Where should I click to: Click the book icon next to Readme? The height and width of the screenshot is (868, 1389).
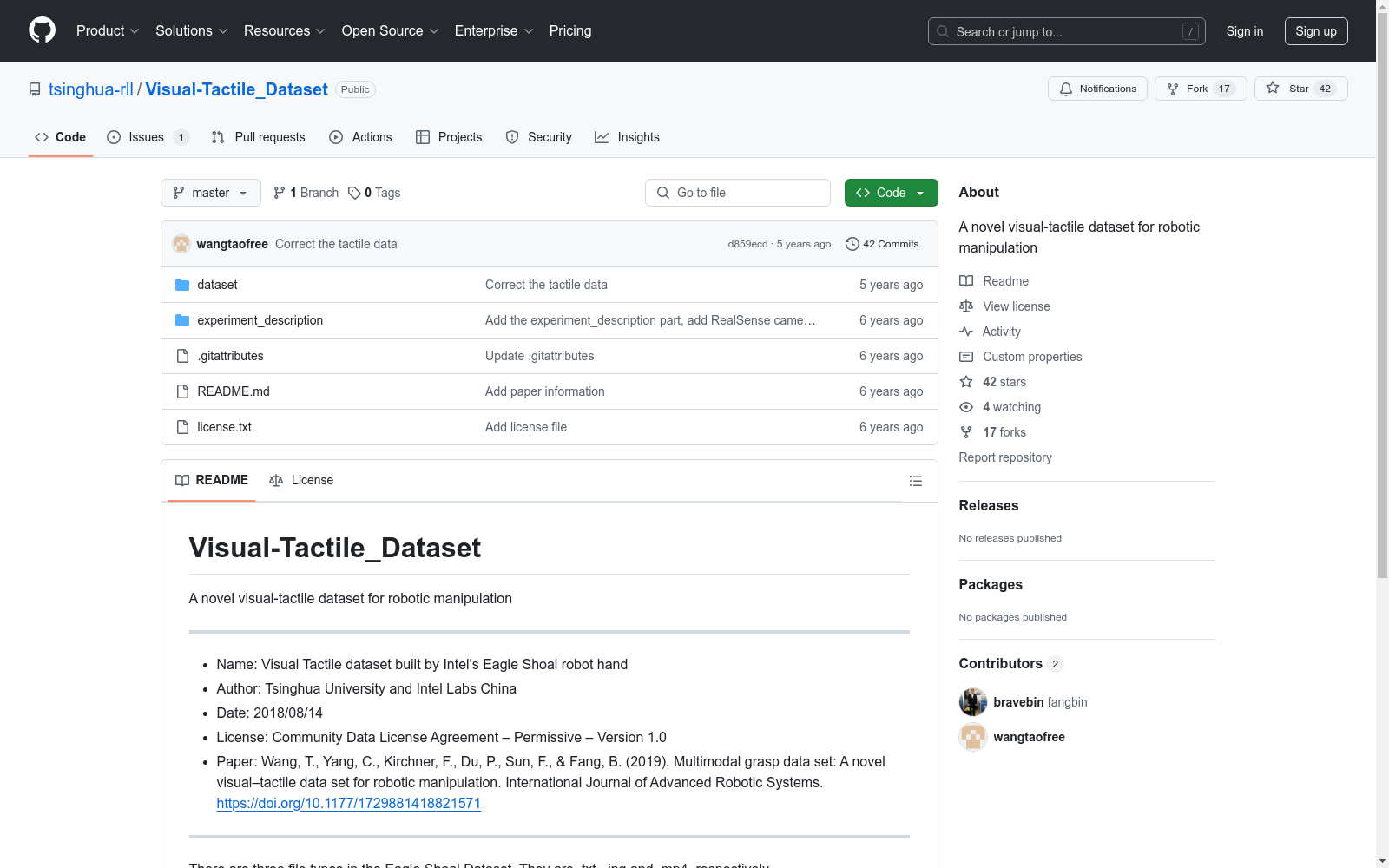(x=966, y=281)
